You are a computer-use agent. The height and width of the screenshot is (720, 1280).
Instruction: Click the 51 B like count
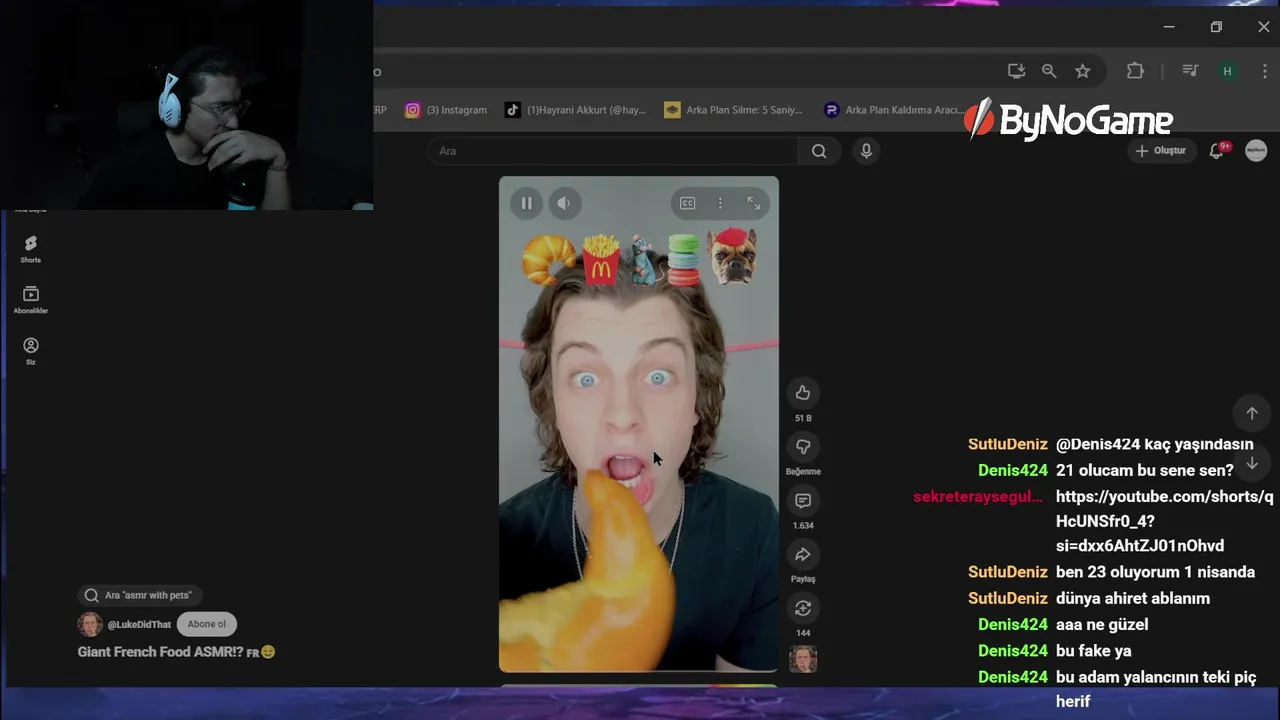[x=803, y=418]
